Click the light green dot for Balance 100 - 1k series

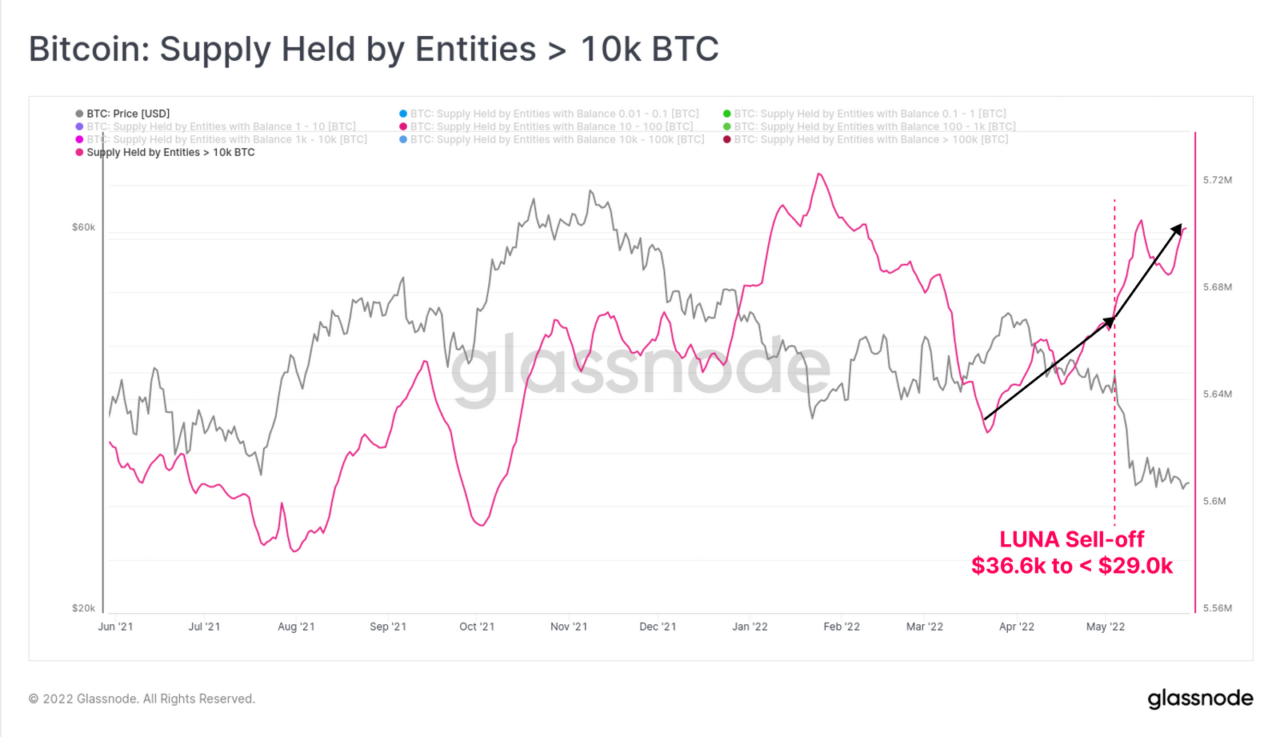[x=726, y=127]
